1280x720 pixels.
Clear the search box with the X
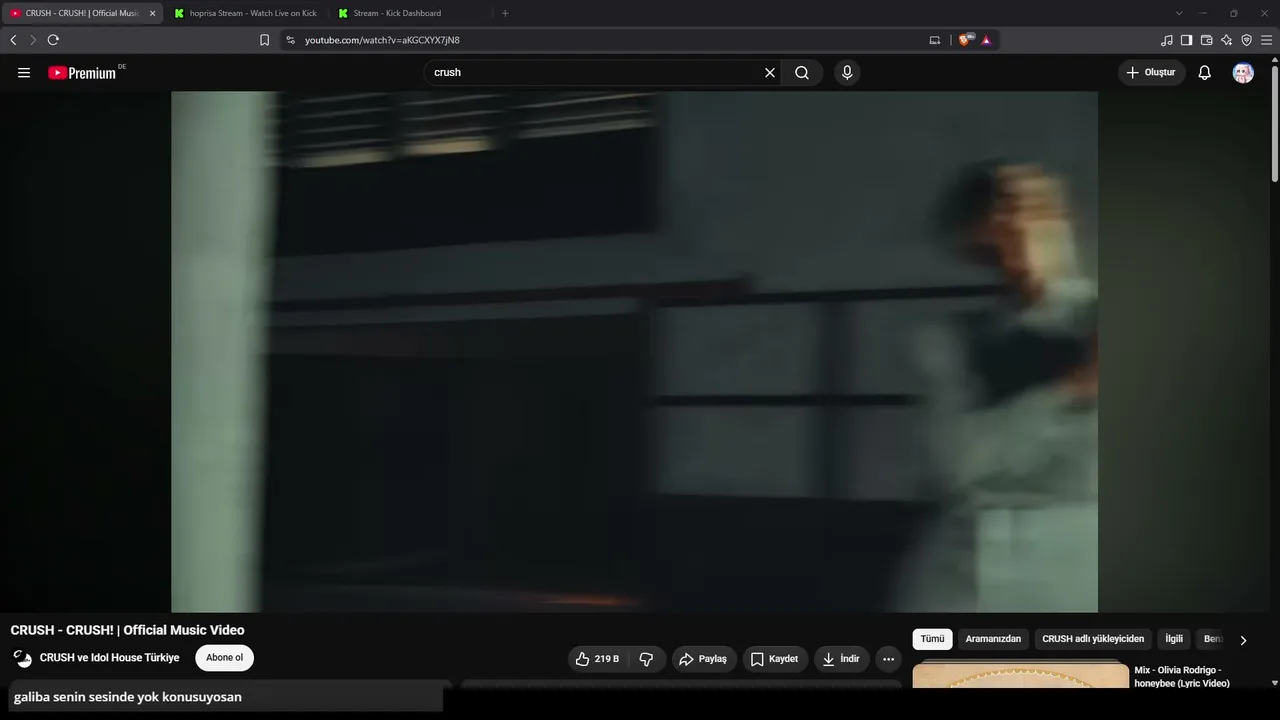click(x=770, y=73)
